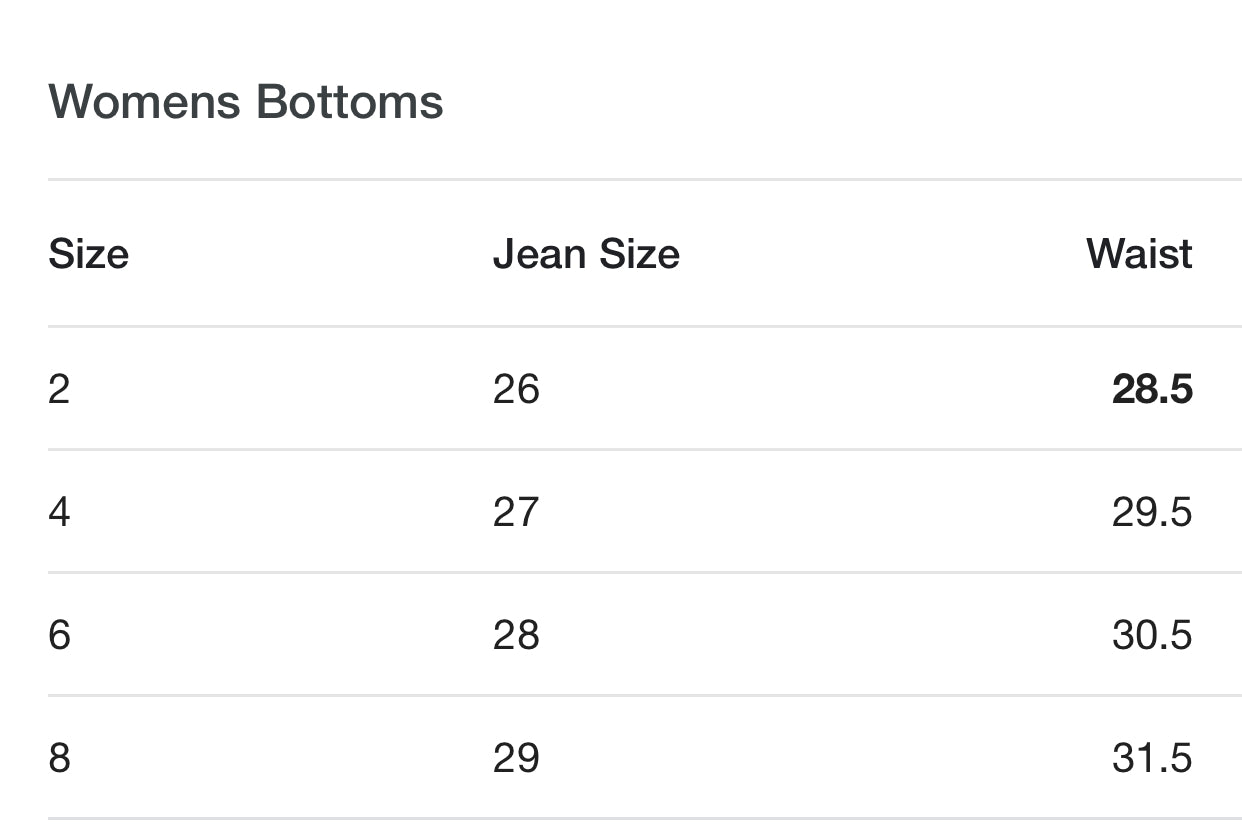This screenshot has width=1242, height=829.
Task: Select the Waist column header
Action: pos(1139,254)
